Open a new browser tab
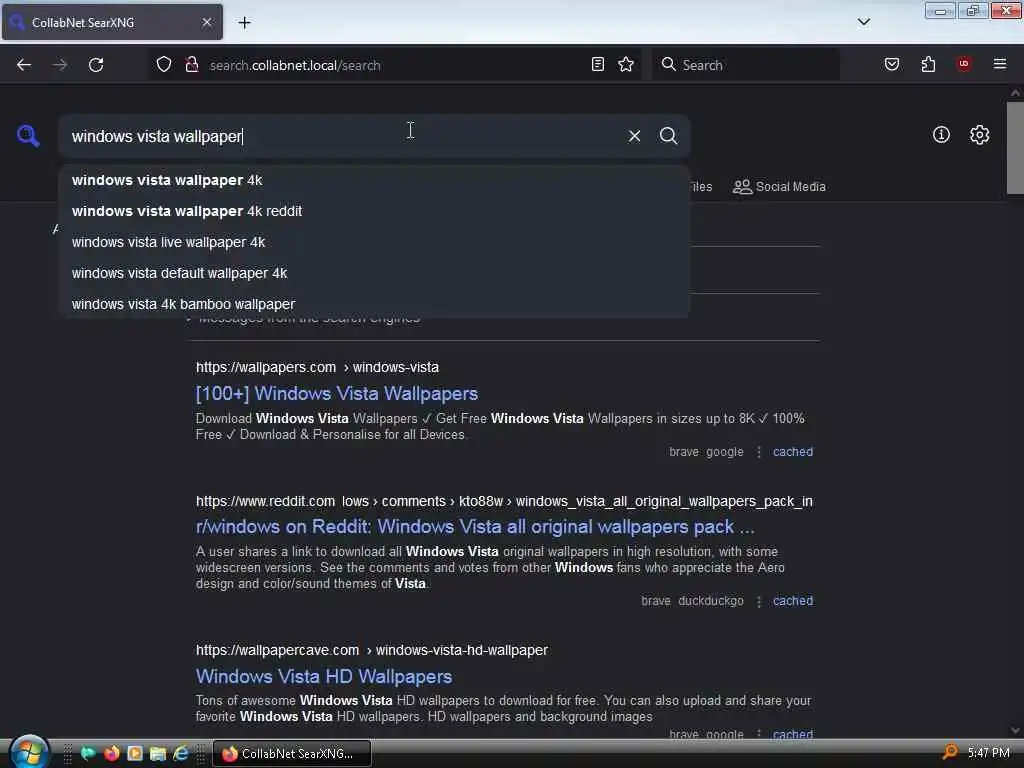Viewport: 1024px width, 768px height. [x=244, y=23]
